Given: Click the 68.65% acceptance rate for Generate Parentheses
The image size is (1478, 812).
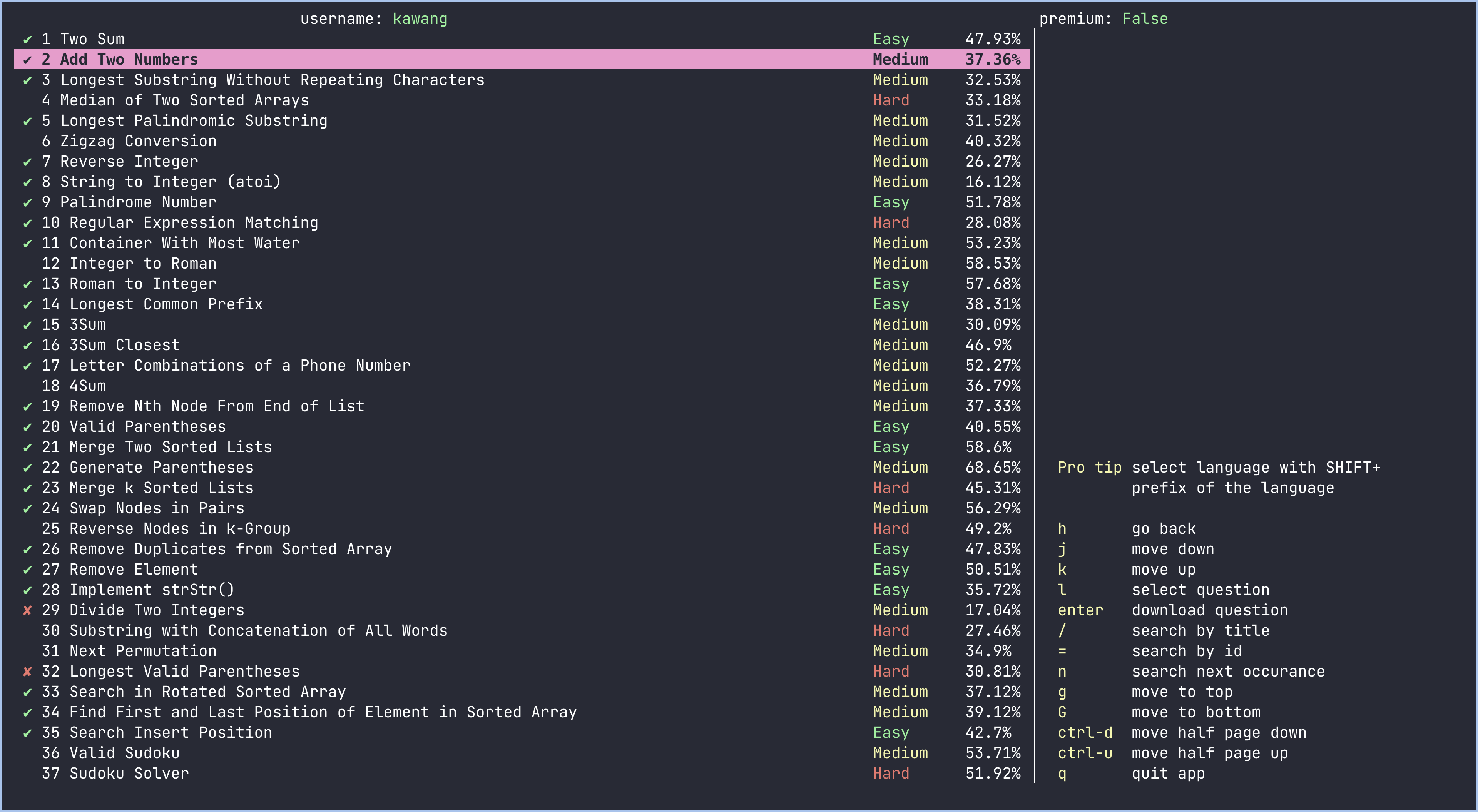Looking at the screenshot, I should [993, 468].
